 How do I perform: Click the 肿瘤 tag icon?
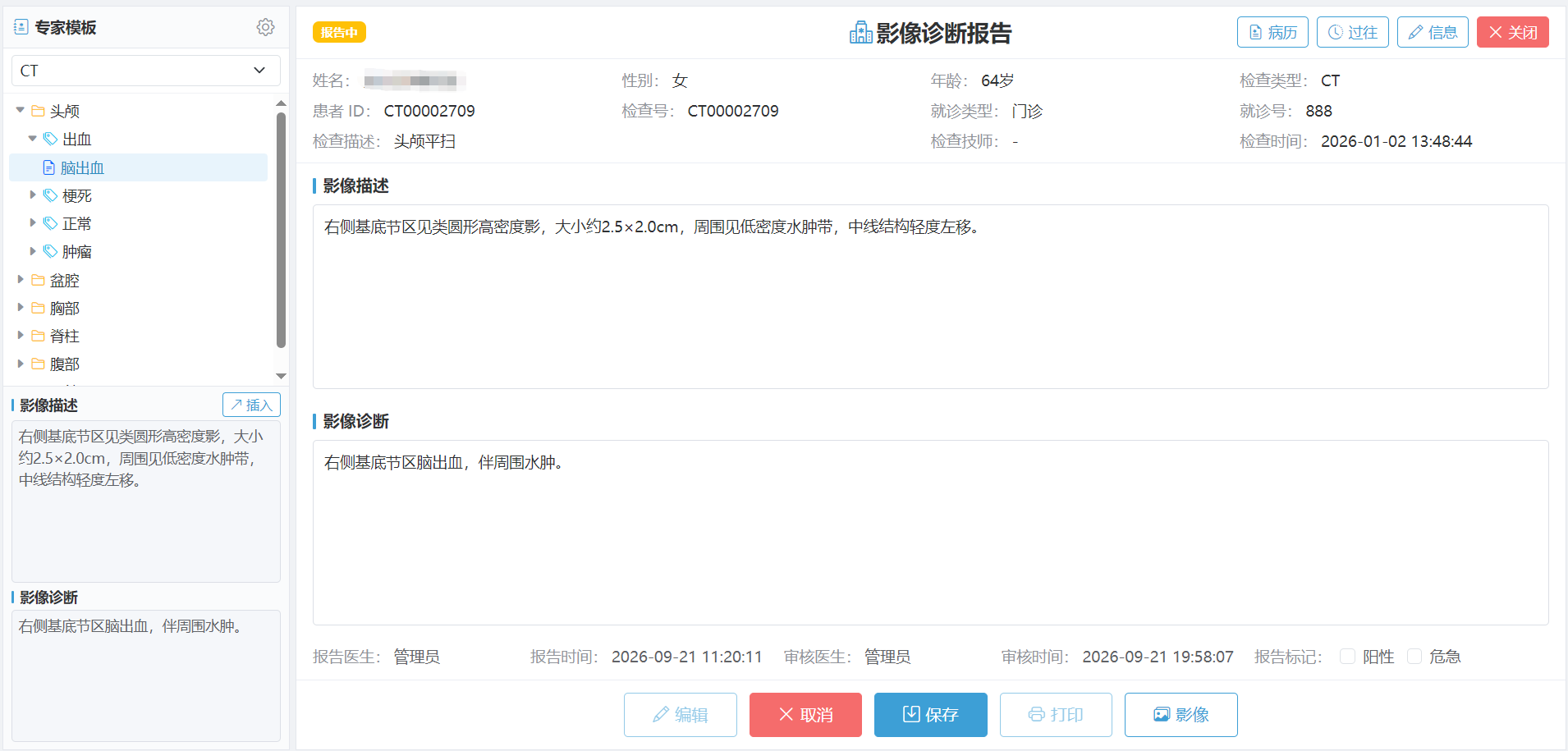click(x=51, y=251)
